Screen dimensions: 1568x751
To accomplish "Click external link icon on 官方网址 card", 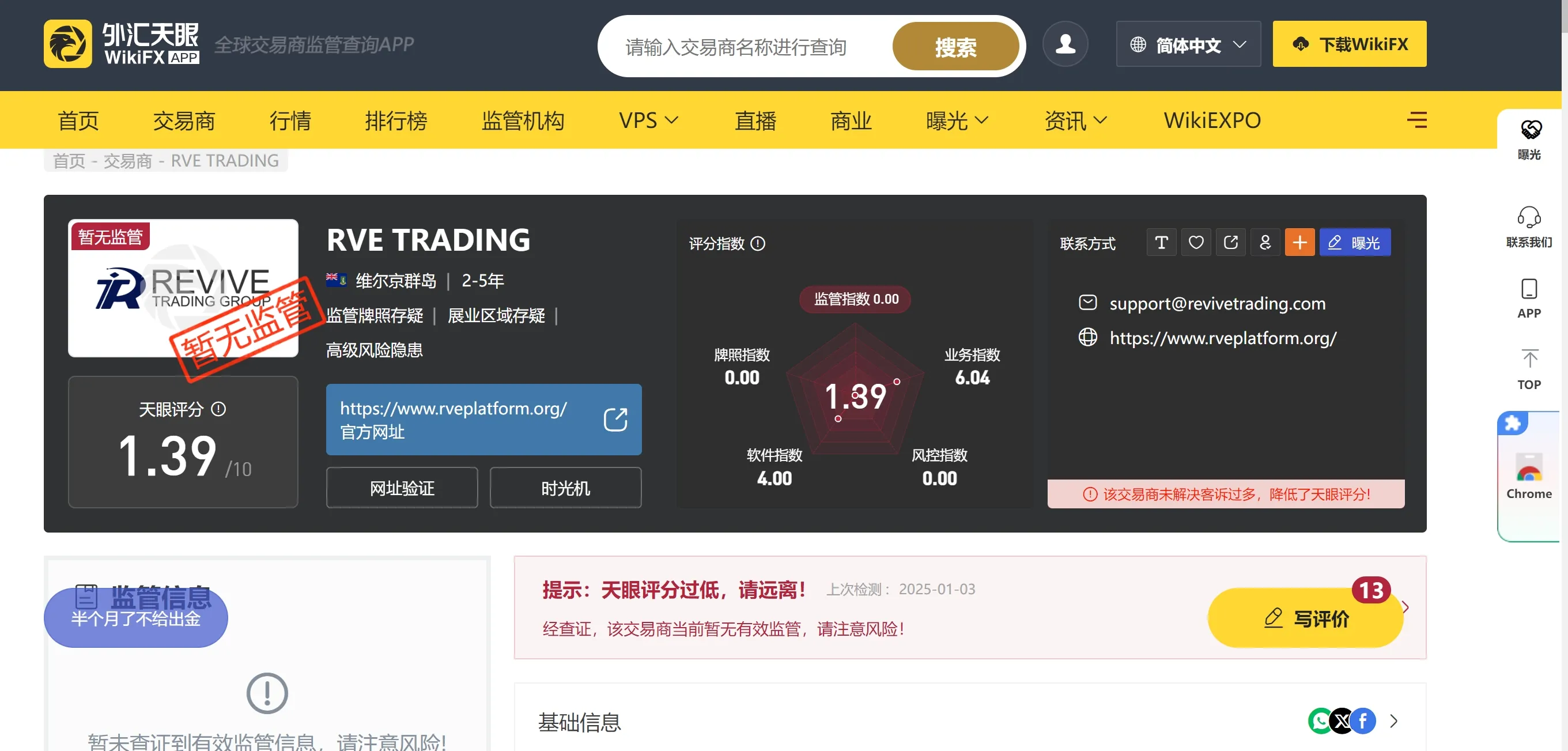I will pos(615,420).
